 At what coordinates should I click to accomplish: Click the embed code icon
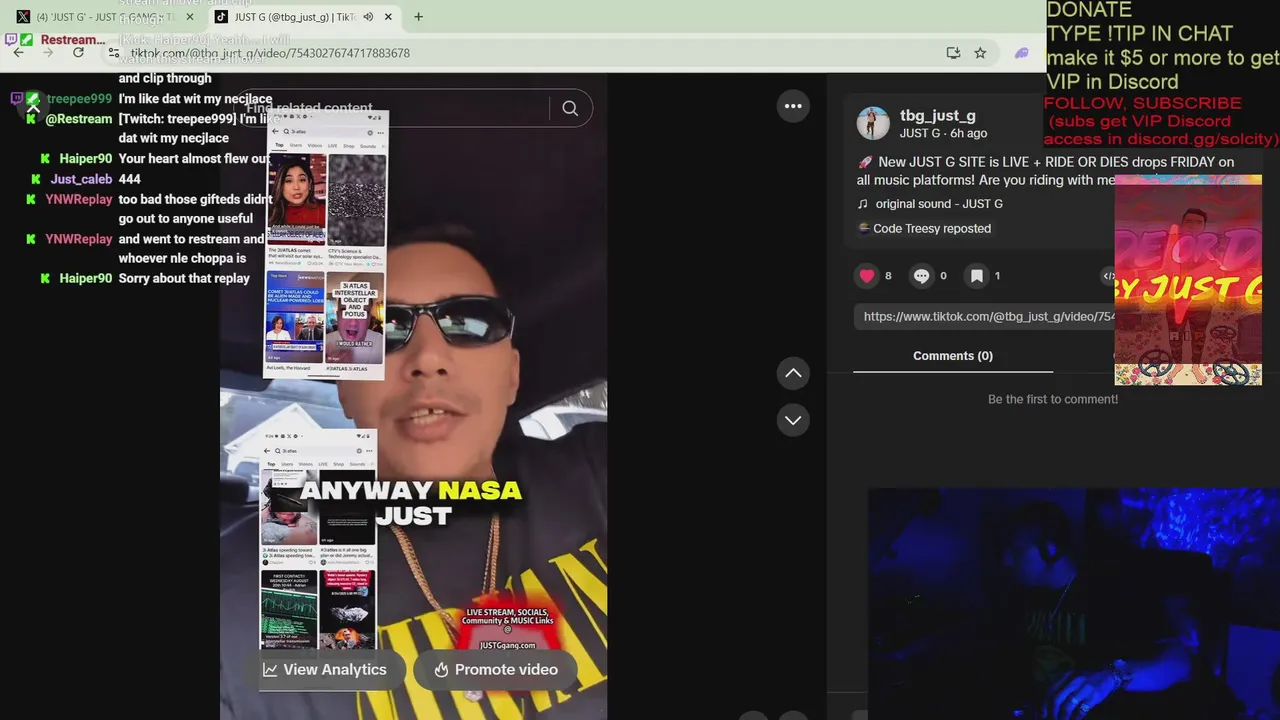coord(1108,276)
